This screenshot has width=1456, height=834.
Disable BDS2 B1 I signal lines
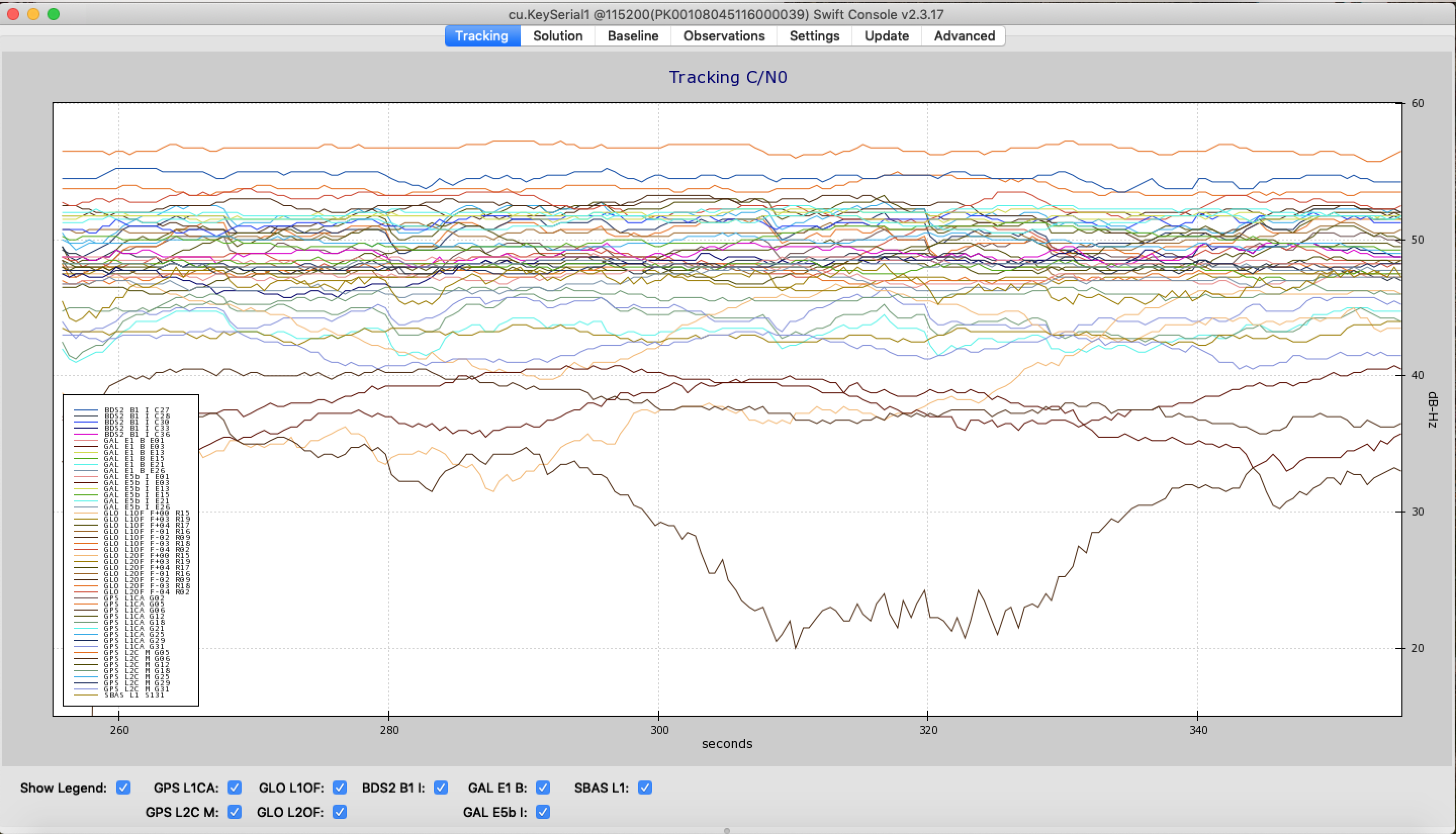click(x=440, y=787)
